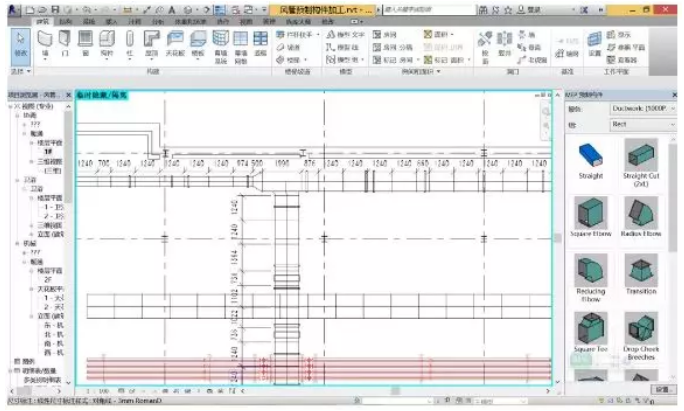Open the fifth ribbon tab (Annotate)
This screenshot has width=684, height=411.
click(135, 21)
